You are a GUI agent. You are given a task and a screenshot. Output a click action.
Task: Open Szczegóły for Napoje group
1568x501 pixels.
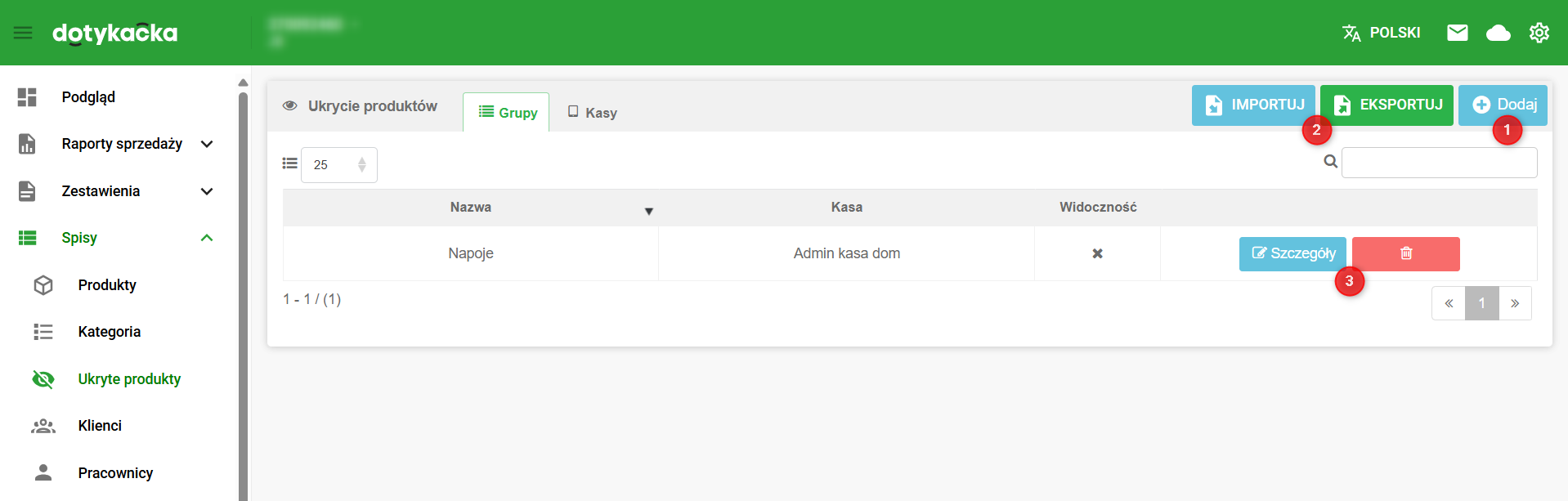pos(1292,253)
